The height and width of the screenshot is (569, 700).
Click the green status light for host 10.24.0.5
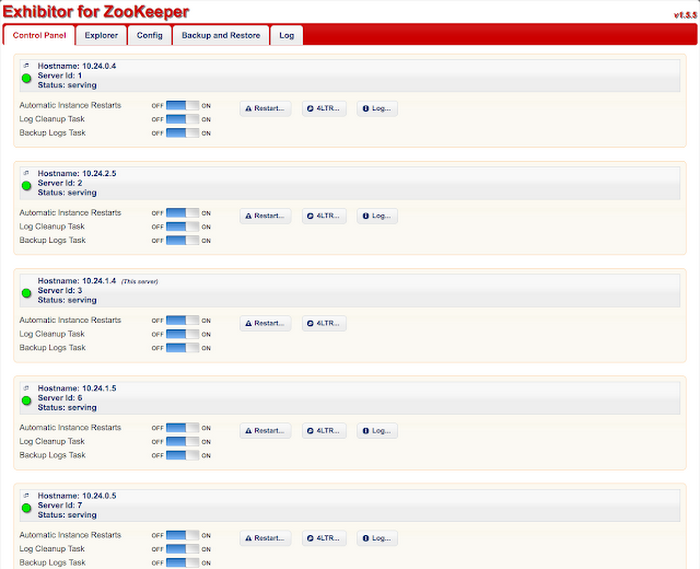[26, 508]
